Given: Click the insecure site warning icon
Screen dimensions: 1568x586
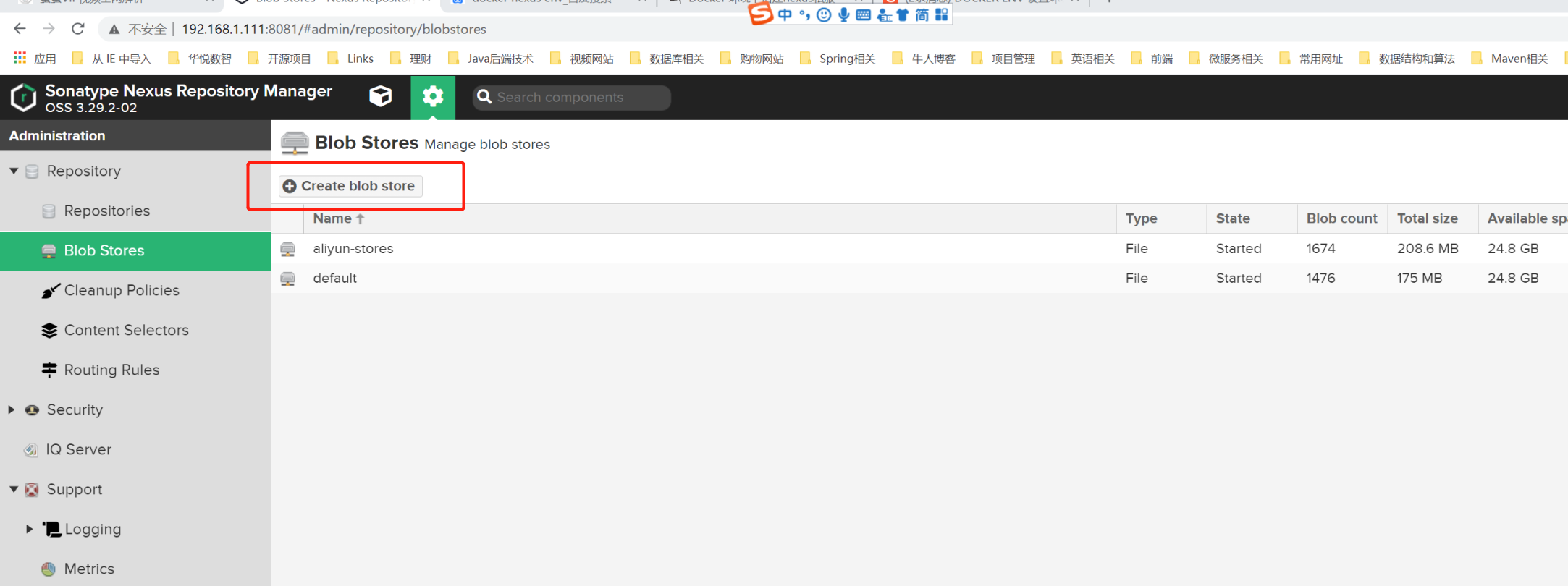Looking at the screenshot, I should point(114,30).
